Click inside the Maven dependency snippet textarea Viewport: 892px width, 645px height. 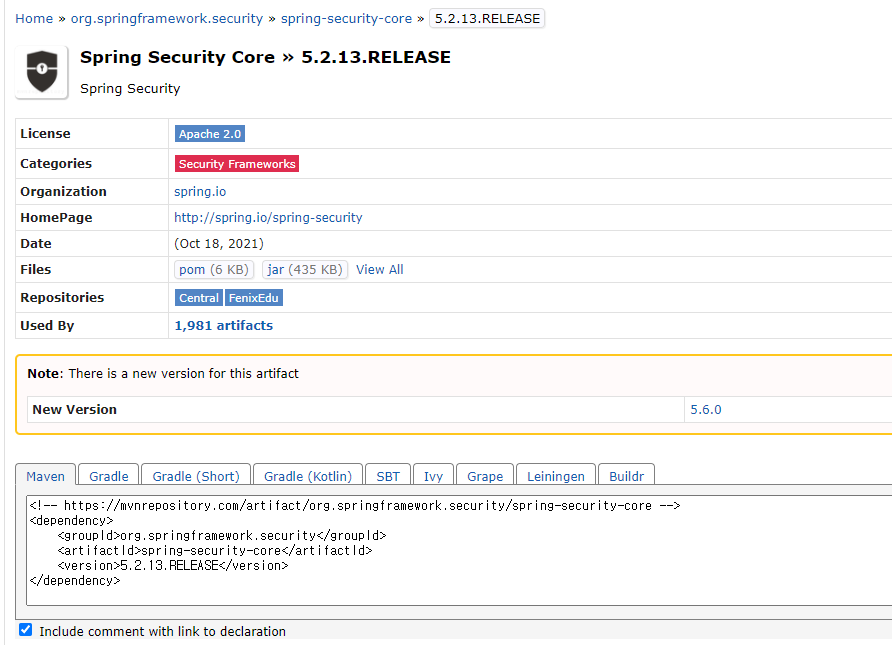459,550
